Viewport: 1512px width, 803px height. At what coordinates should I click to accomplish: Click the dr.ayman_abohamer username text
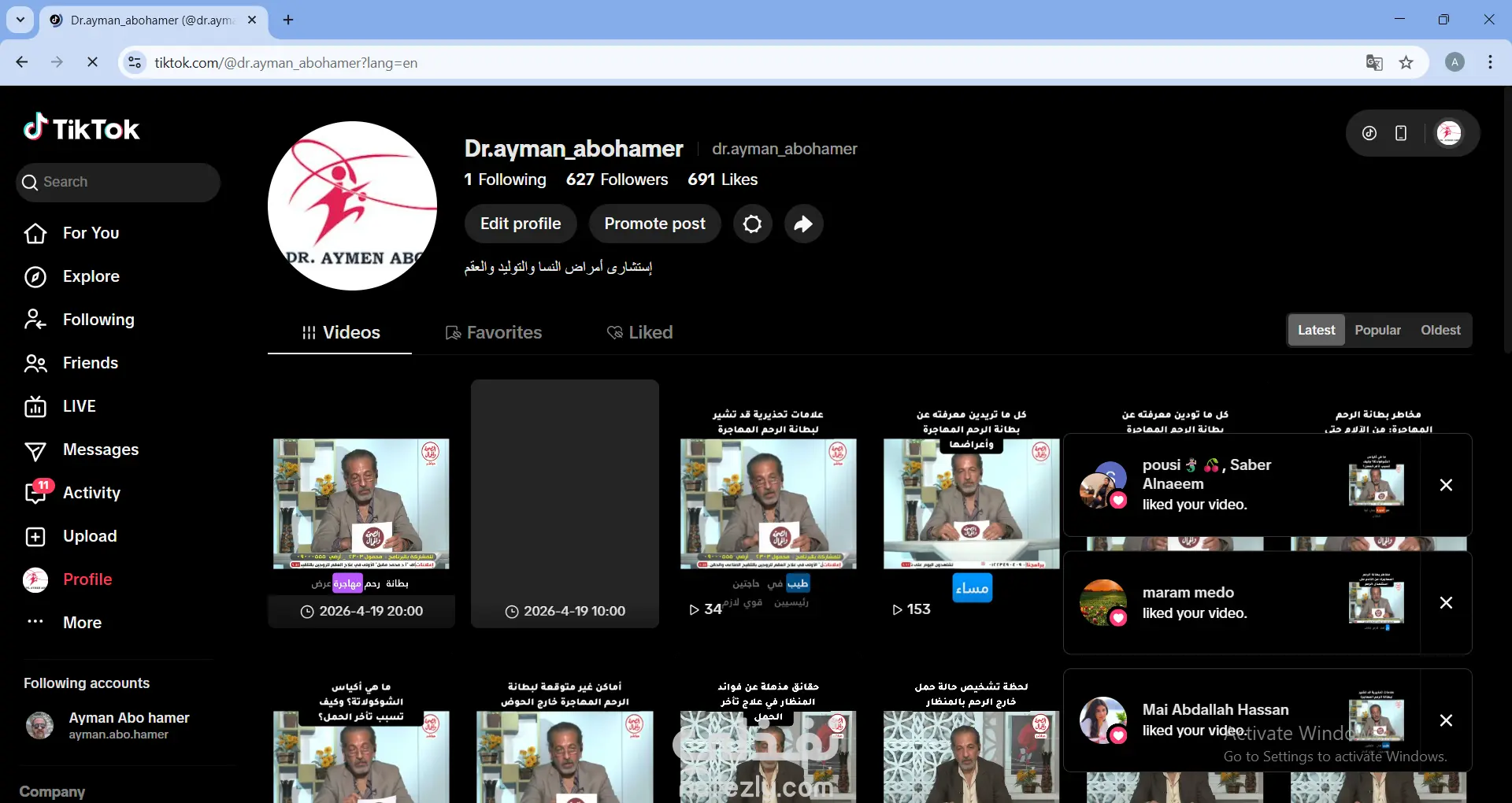click(x=784, y=149)
